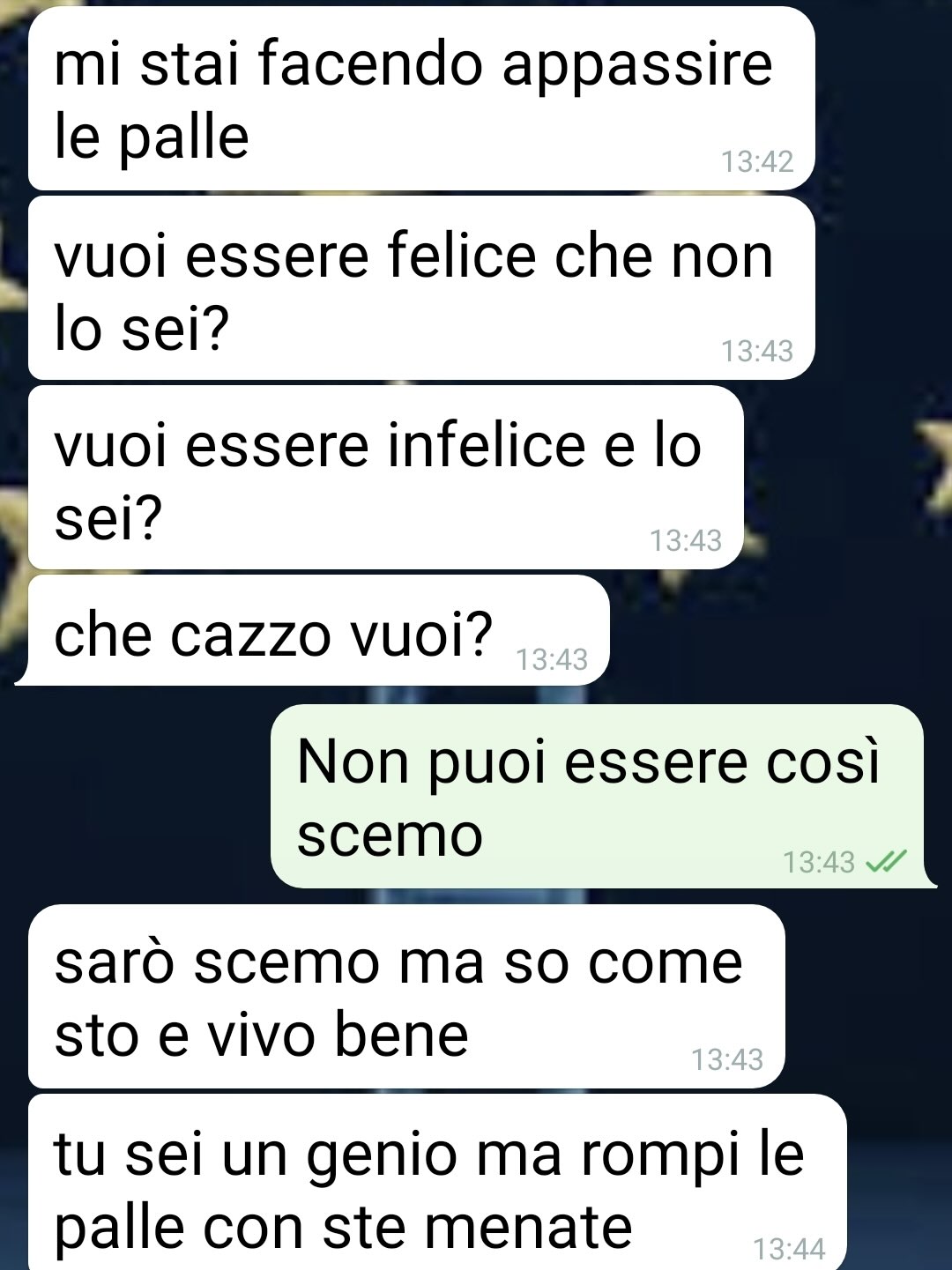Select sent message 'Non puoi essere così scemo'

click(601, 796)
